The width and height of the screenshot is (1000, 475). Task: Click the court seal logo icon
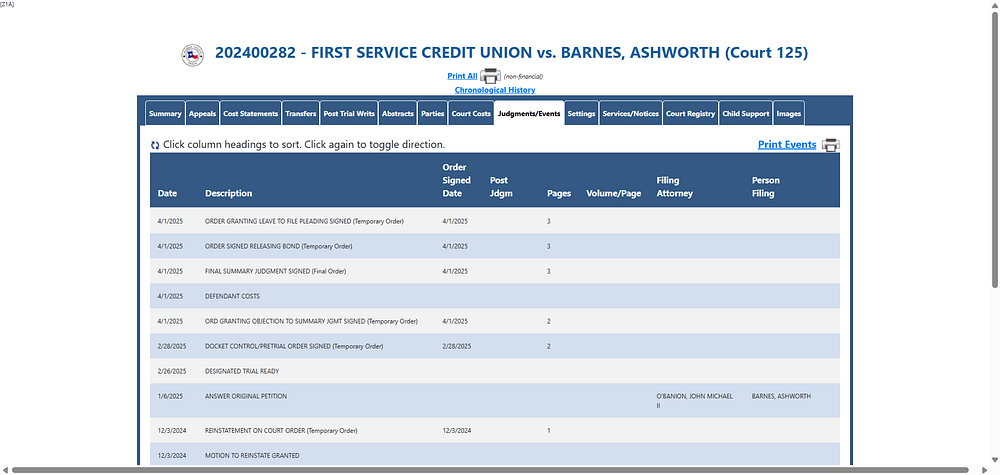pos(192,55)
